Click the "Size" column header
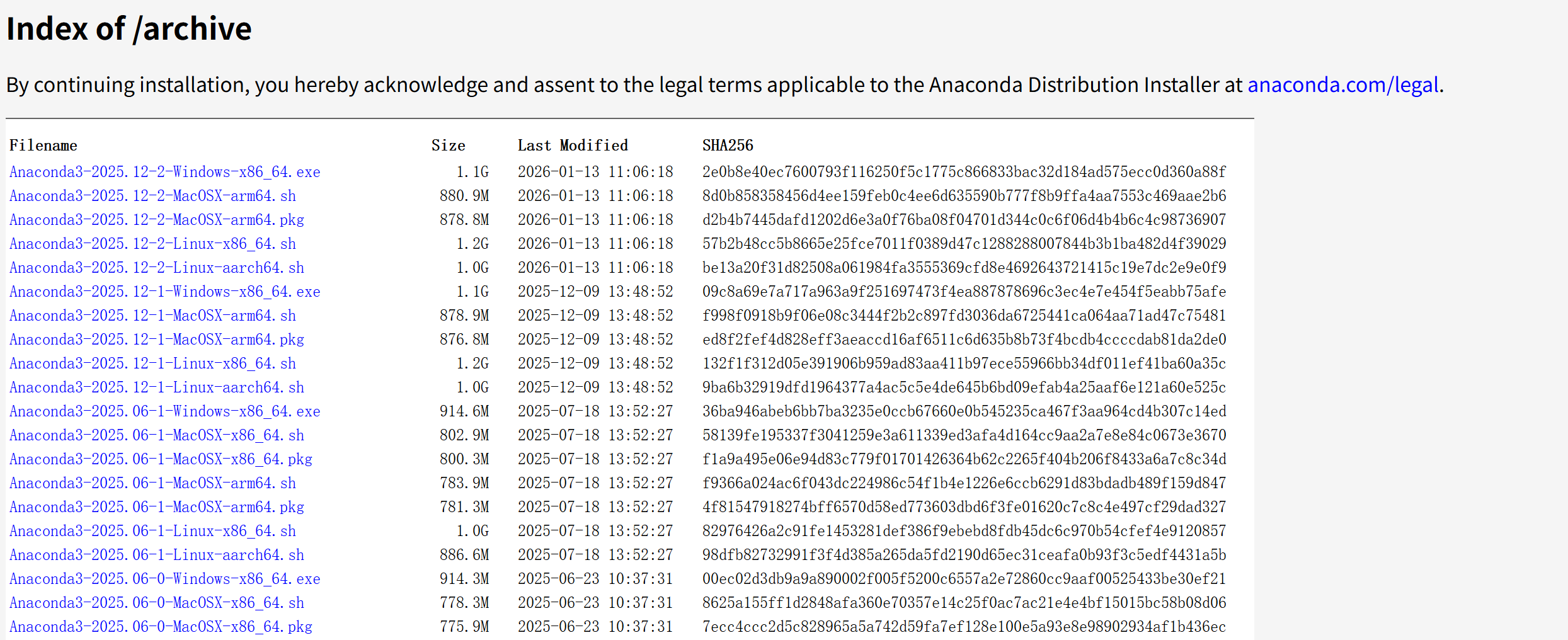This screenshot has width=1568, height=640. click(449, 146)
